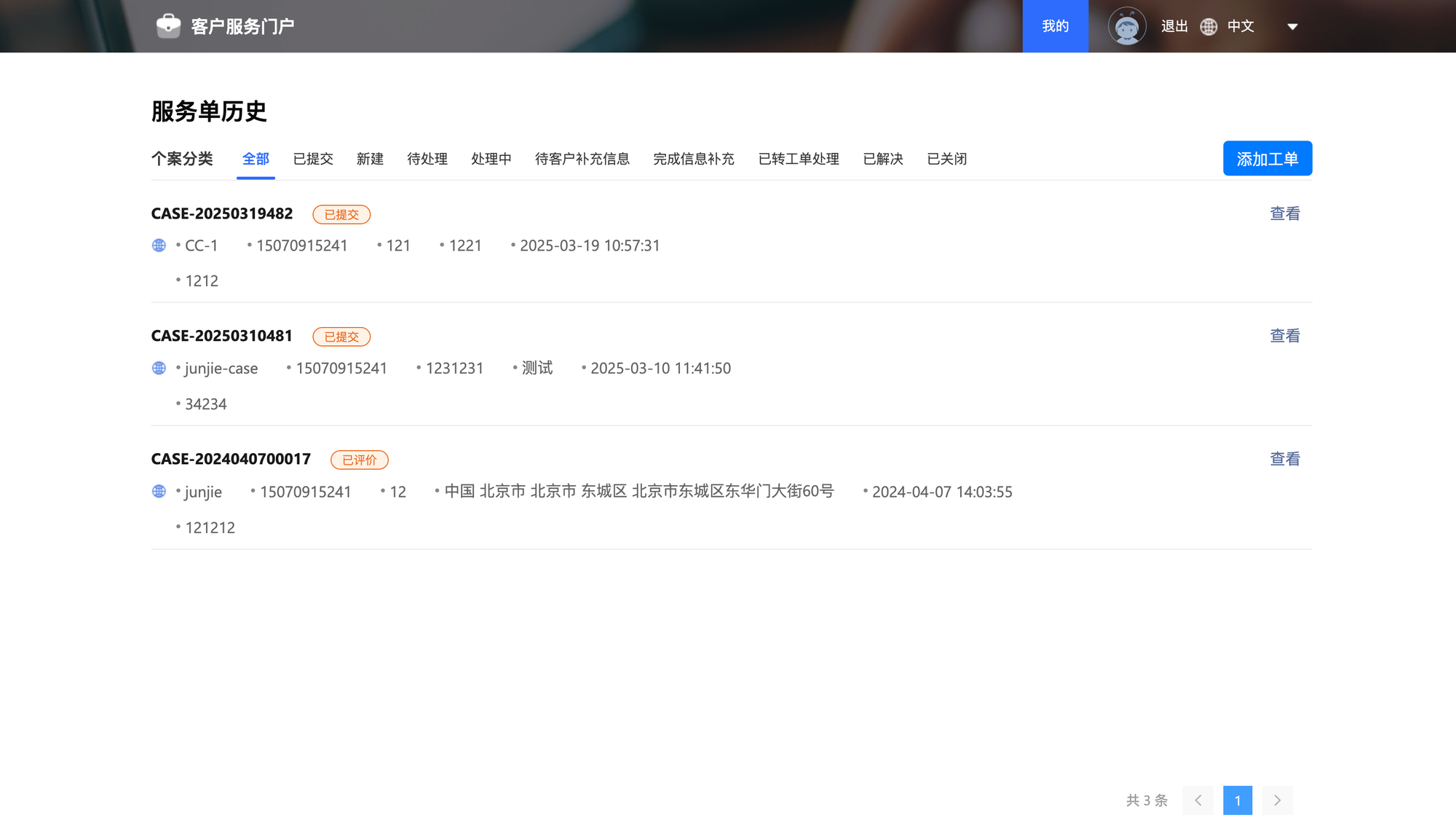
Task: Open the 已转工单处理 tab
Action: 799,159
